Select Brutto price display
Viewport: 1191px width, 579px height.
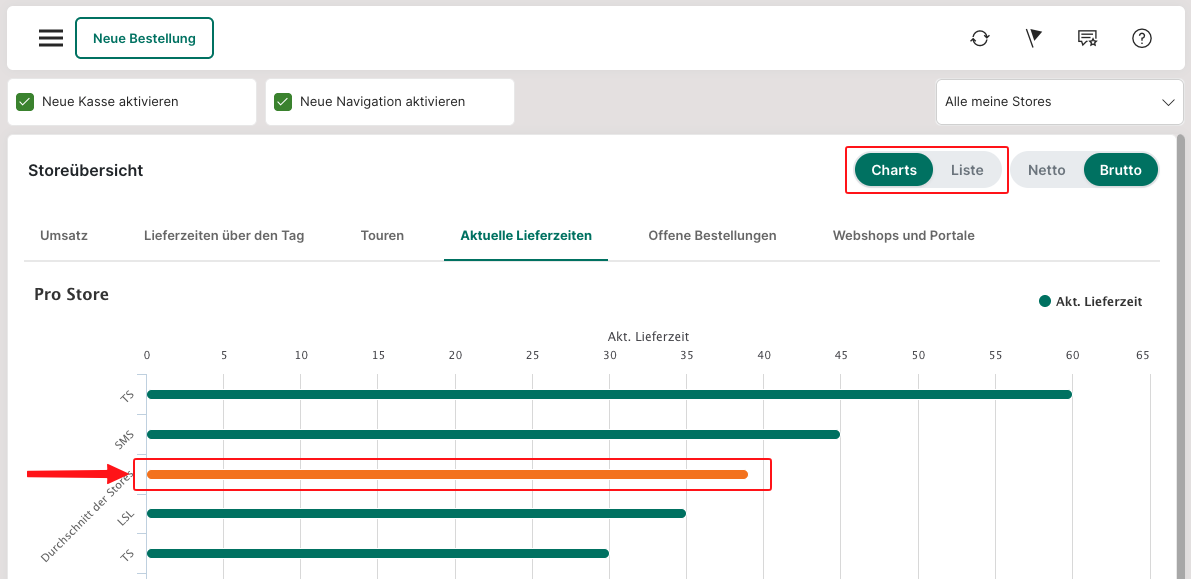[1120, 170]
